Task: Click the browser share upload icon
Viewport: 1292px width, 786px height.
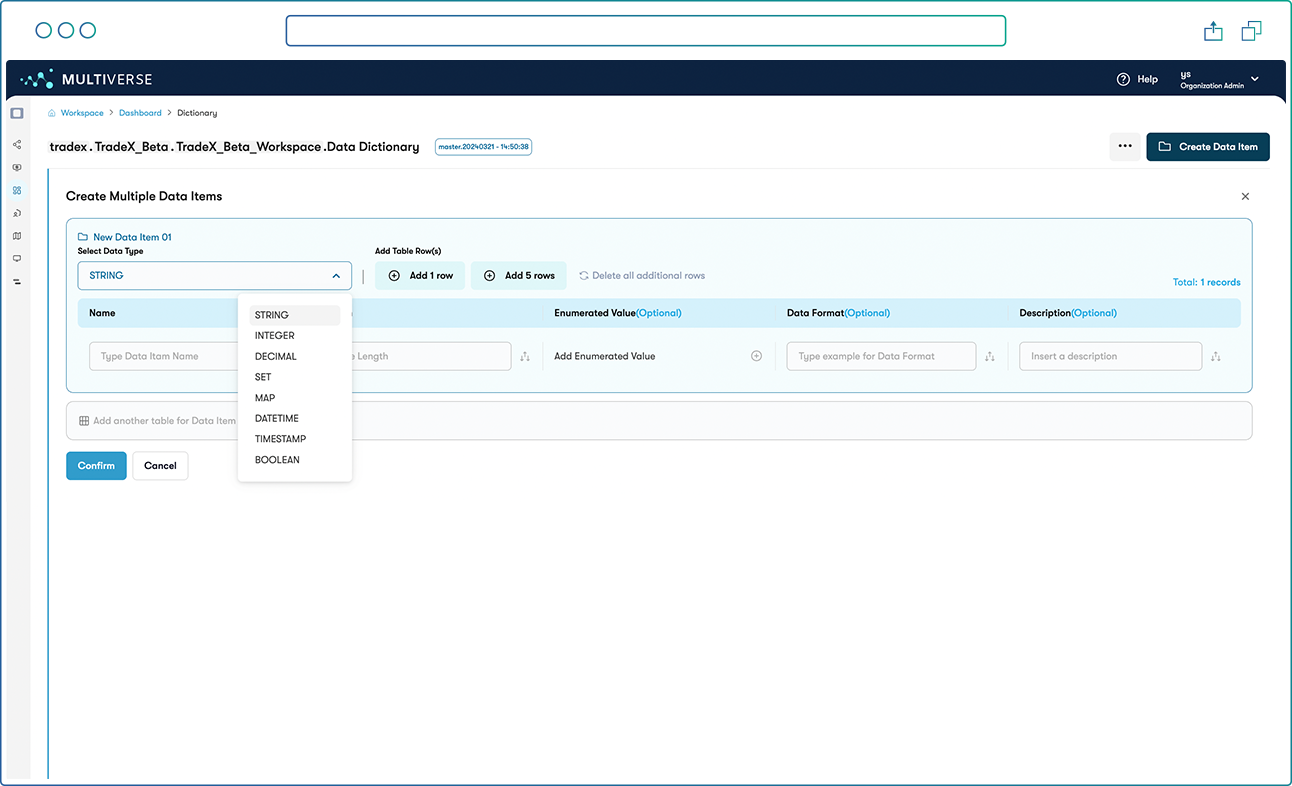Action: pyautogui.click(x=1213, y=31)
